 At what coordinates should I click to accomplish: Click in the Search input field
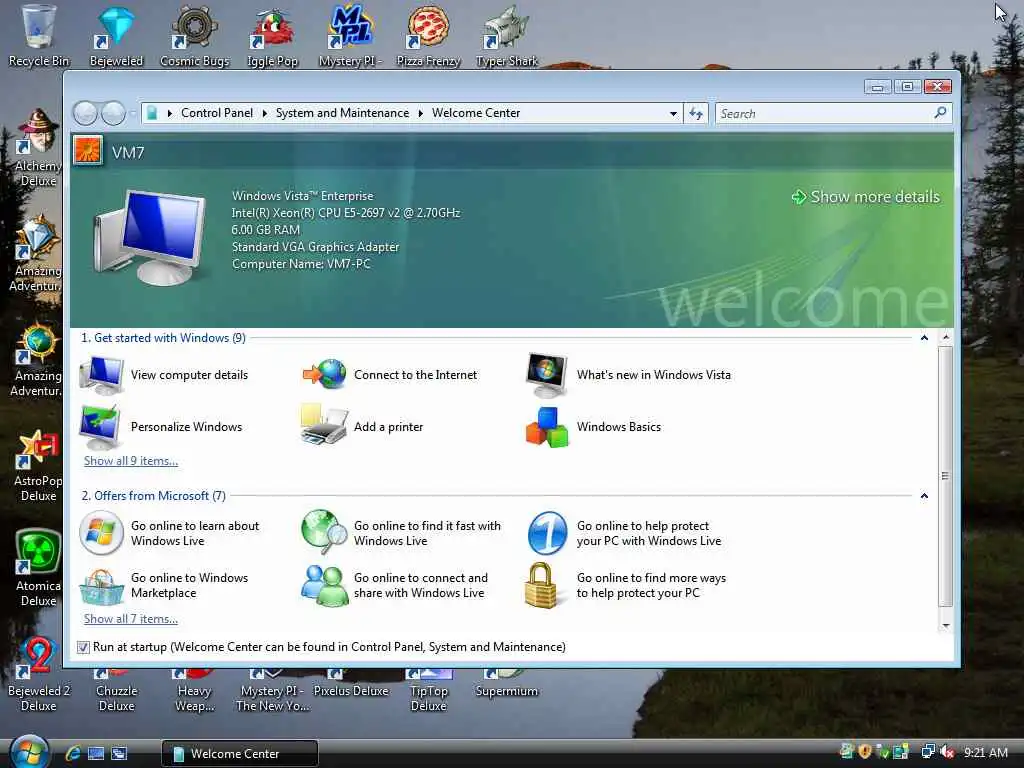[x=825, y=114]
